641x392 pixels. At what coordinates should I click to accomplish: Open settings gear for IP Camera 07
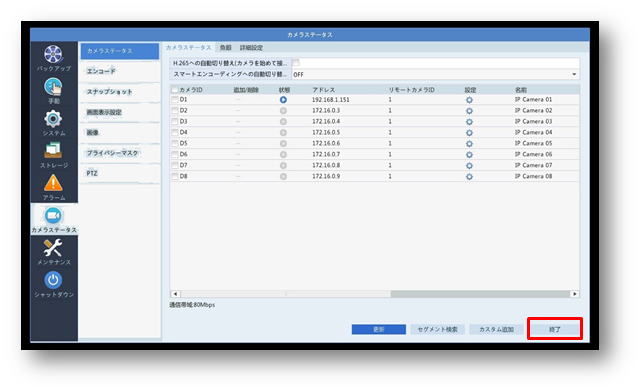point(469,166)
